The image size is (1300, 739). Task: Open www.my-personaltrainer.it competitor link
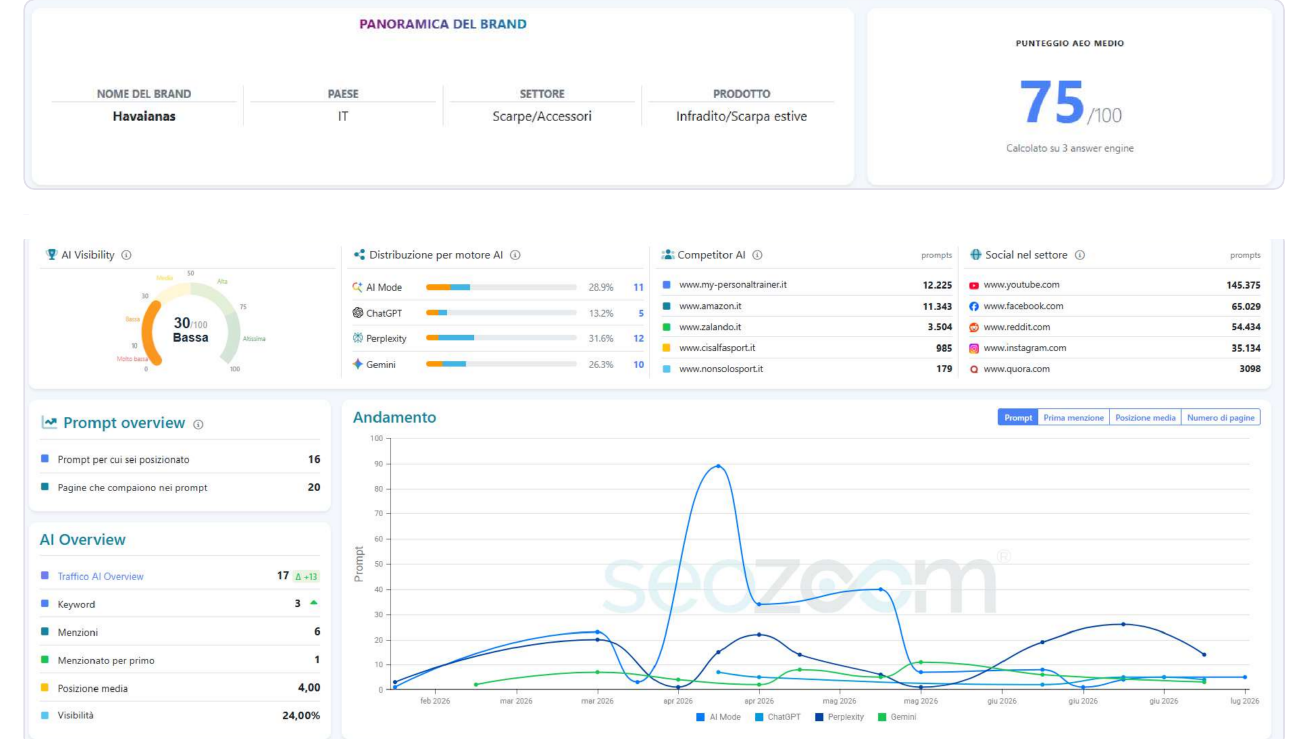[x=733, y=285]
